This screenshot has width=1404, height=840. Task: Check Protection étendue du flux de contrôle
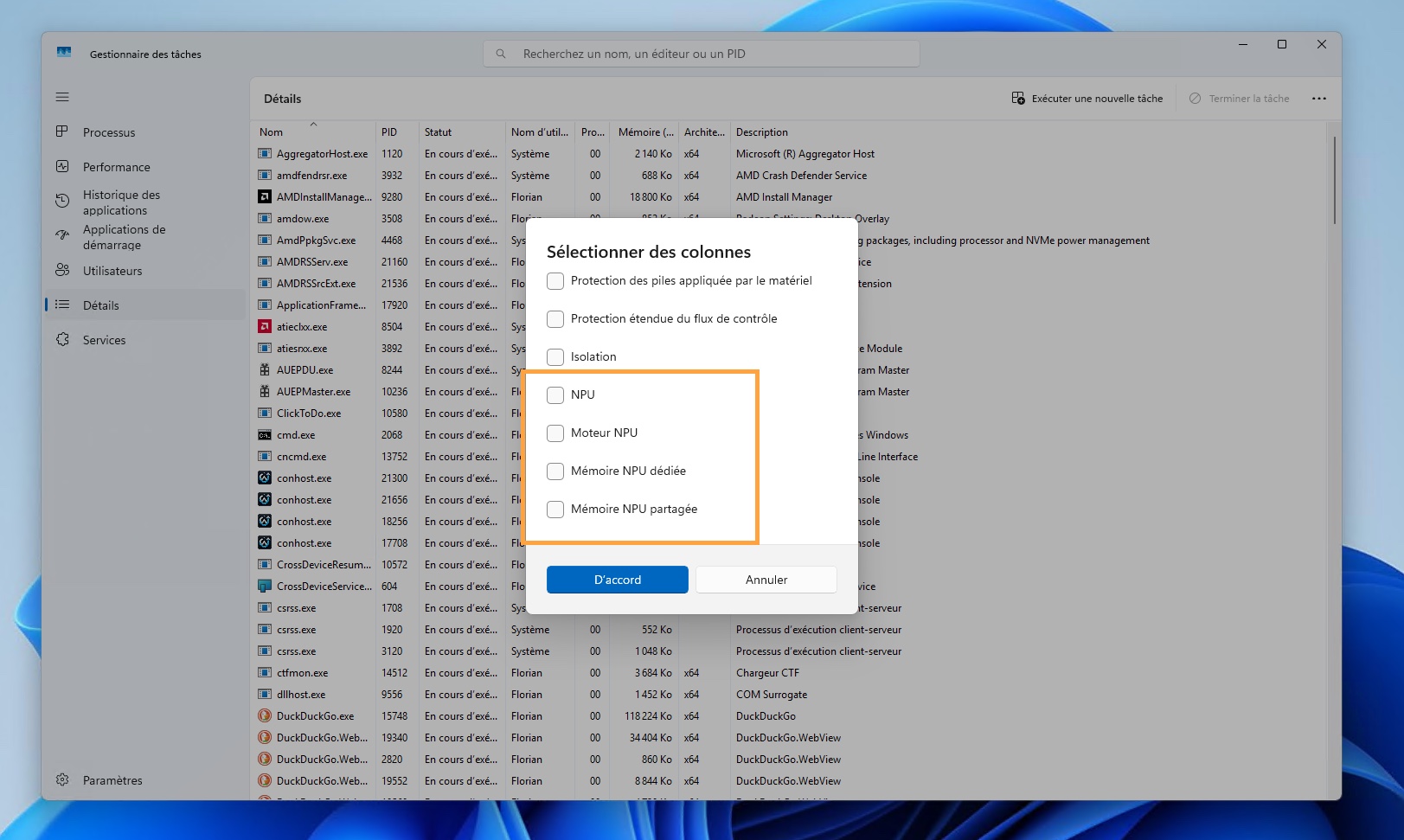555,319
